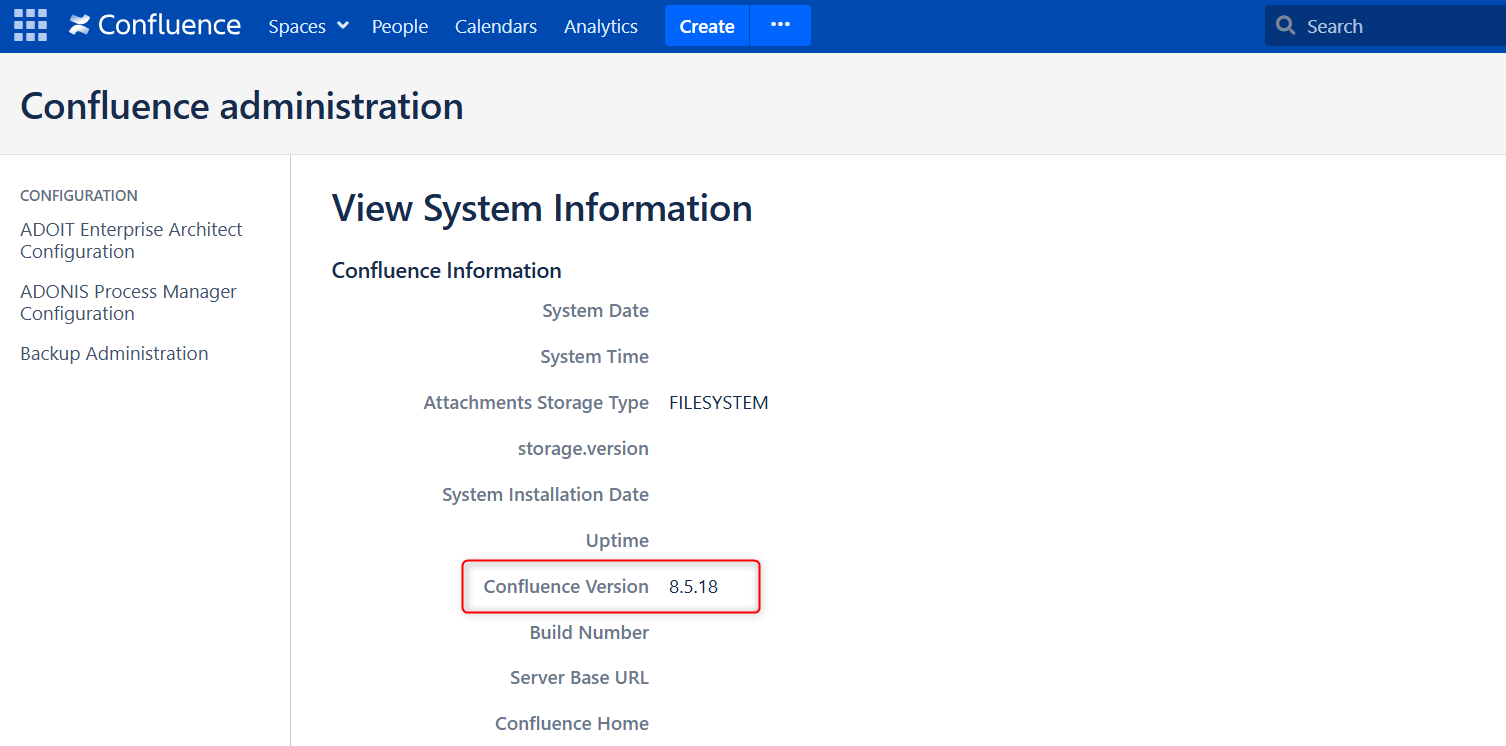The height and width of the screenshot is (746, 1506).
Task: Open ADOIT Enterprise Architect Configuration
Action: (x=131, y=240)
